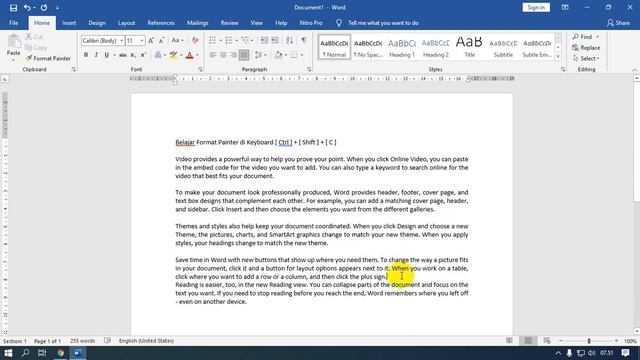Adjust the zoom slider
The width and height of the screenshot is (640, 360).
click(x=589, y=341)
